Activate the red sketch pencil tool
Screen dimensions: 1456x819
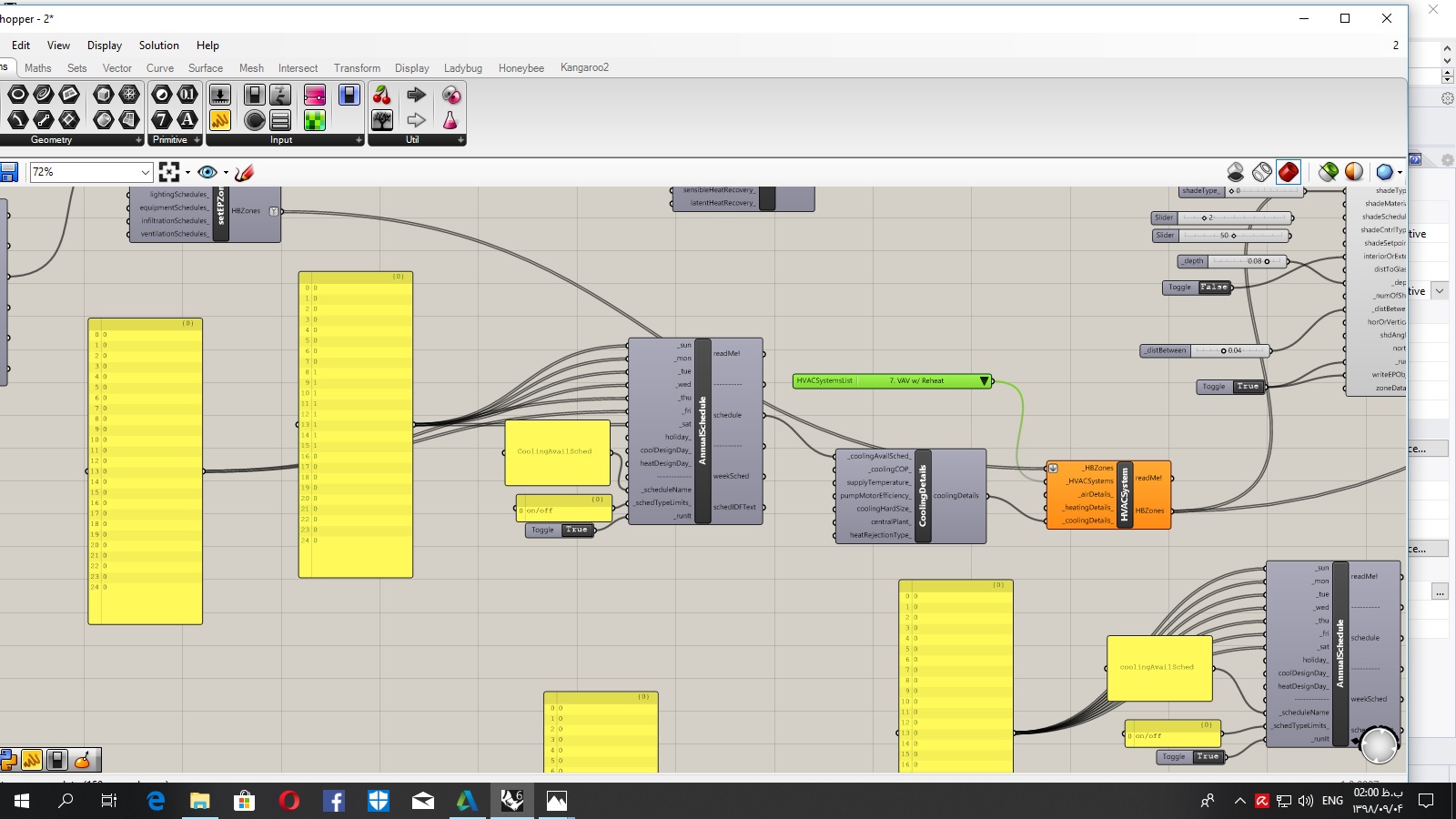click(244, 172)
